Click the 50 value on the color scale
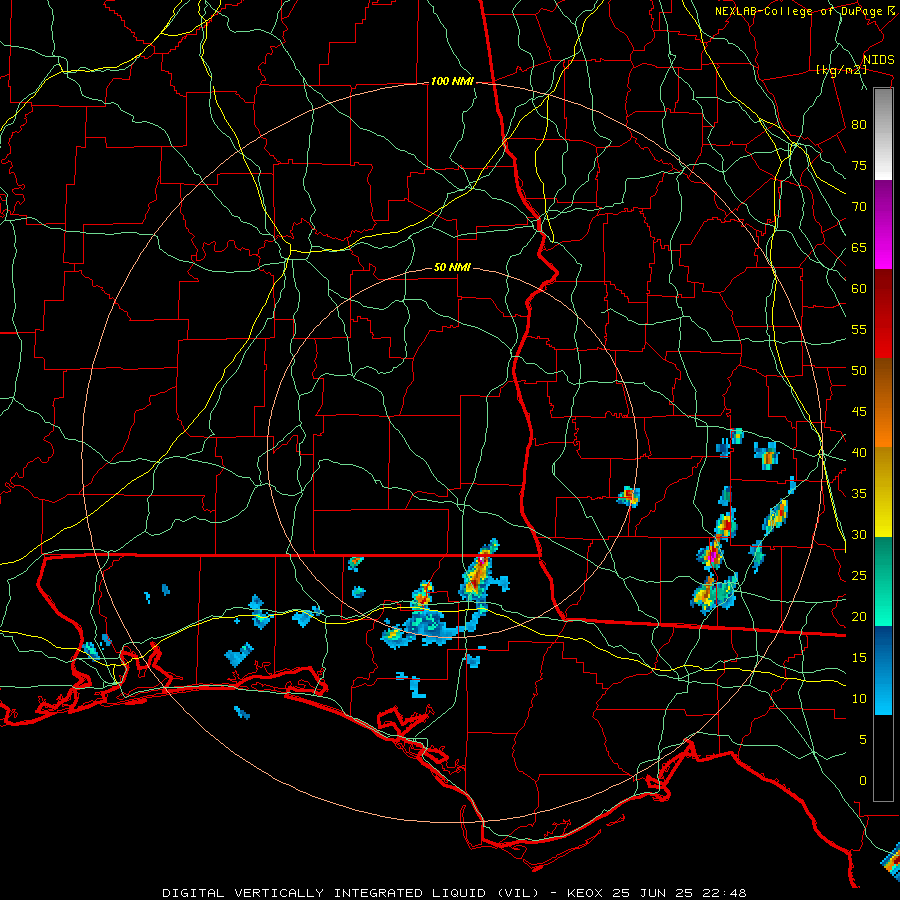The image size is (900, 900). pyautogui.click(x=859, y=371)
